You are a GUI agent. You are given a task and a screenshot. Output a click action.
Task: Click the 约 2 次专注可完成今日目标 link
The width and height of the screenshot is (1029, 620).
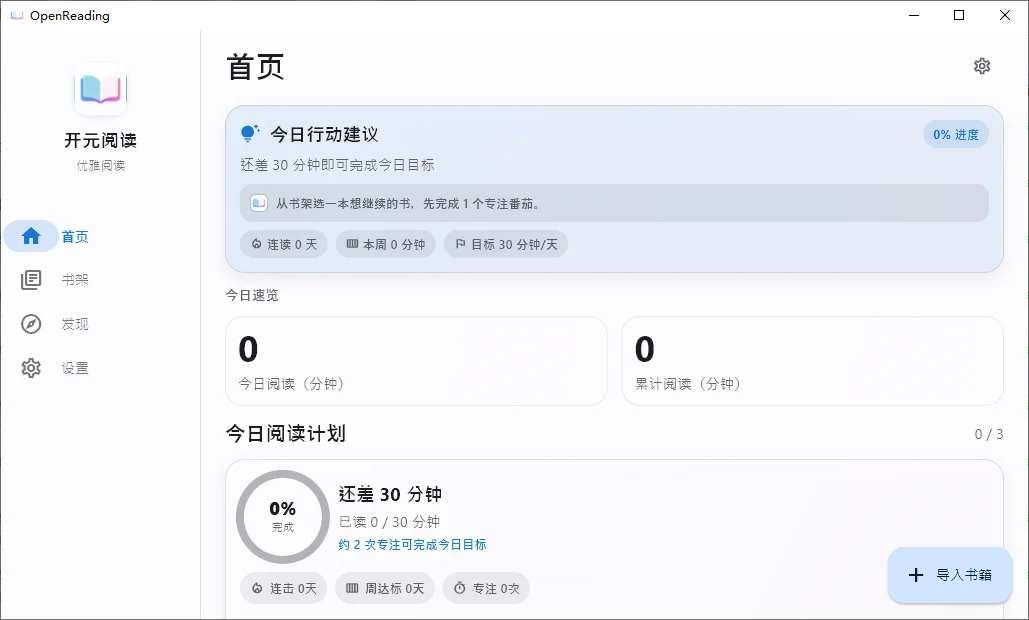click(x=412, y=545)
